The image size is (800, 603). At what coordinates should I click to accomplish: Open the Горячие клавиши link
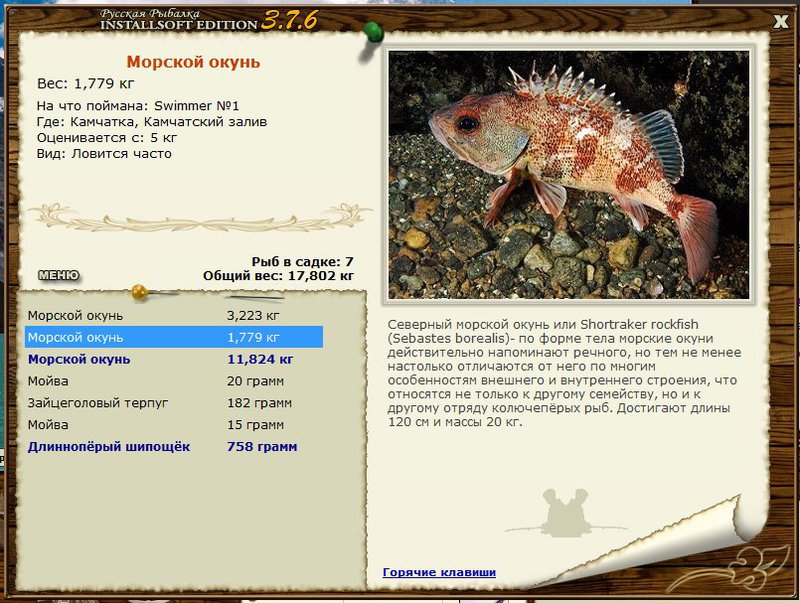point(439,572)
